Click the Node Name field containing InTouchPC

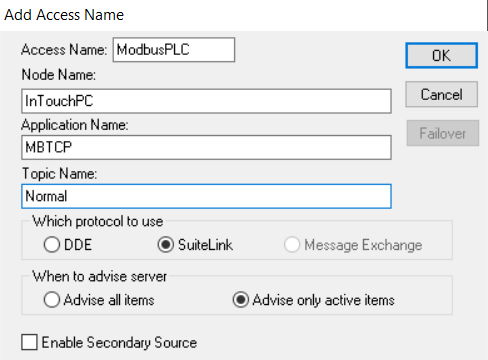tap(206, 101)
